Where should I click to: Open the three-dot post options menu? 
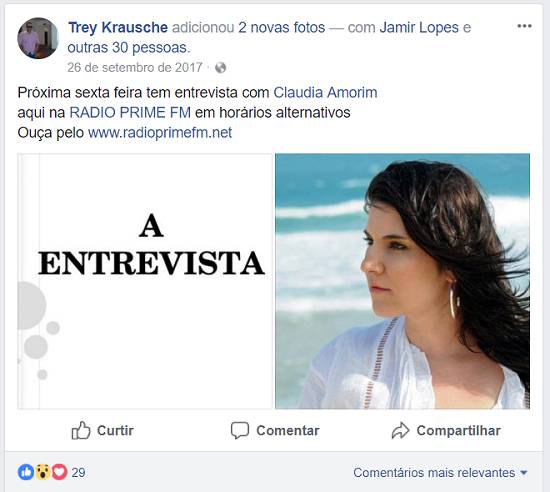(524, 26)
